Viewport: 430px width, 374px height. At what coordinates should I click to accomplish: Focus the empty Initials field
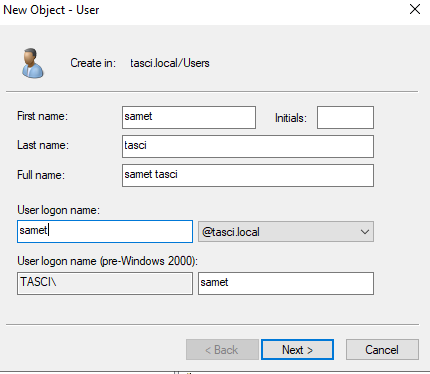click(345, 117)
